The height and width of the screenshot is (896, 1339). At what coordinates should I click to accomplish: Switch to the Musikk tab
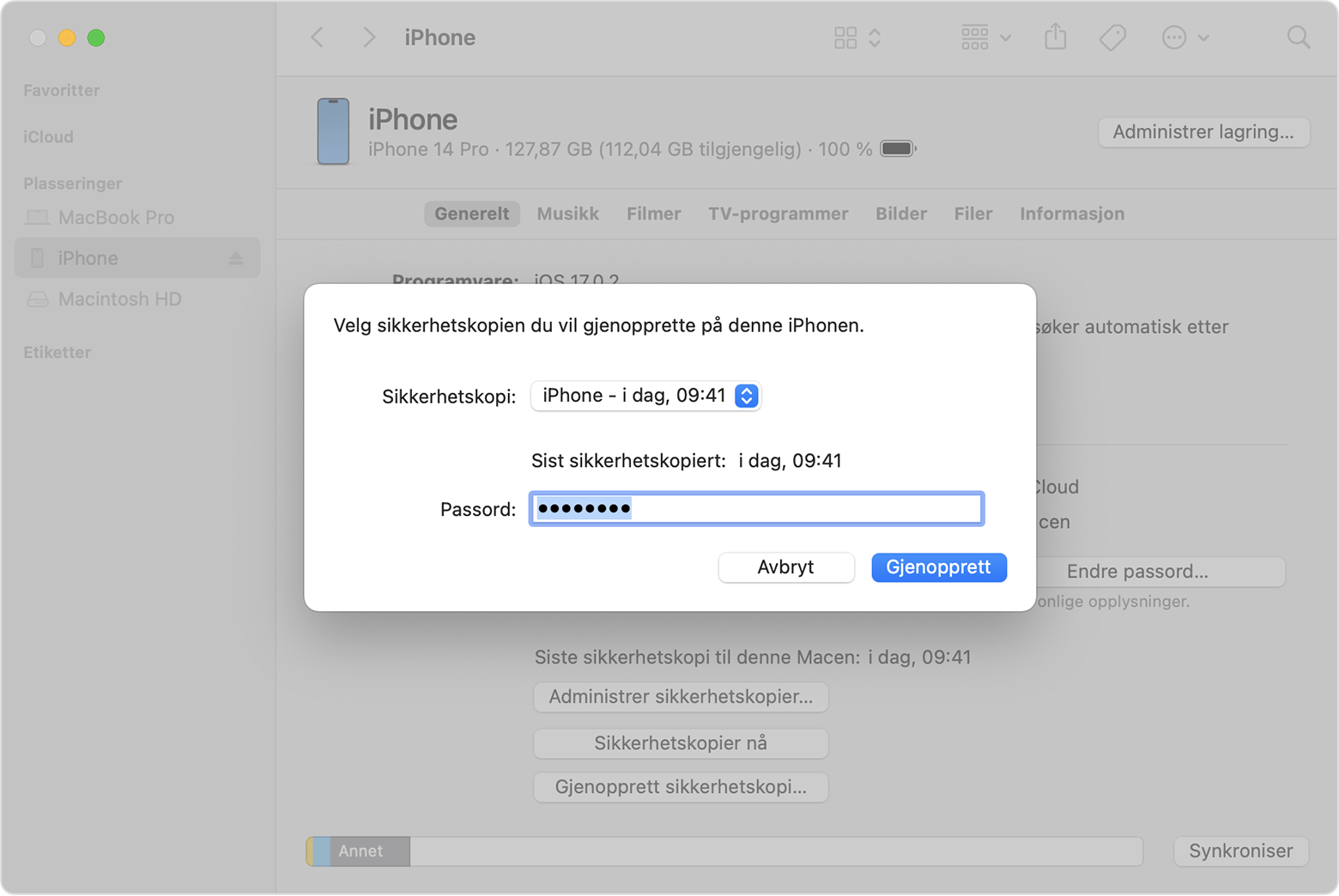pyautogui.click(x=568, y=214)
